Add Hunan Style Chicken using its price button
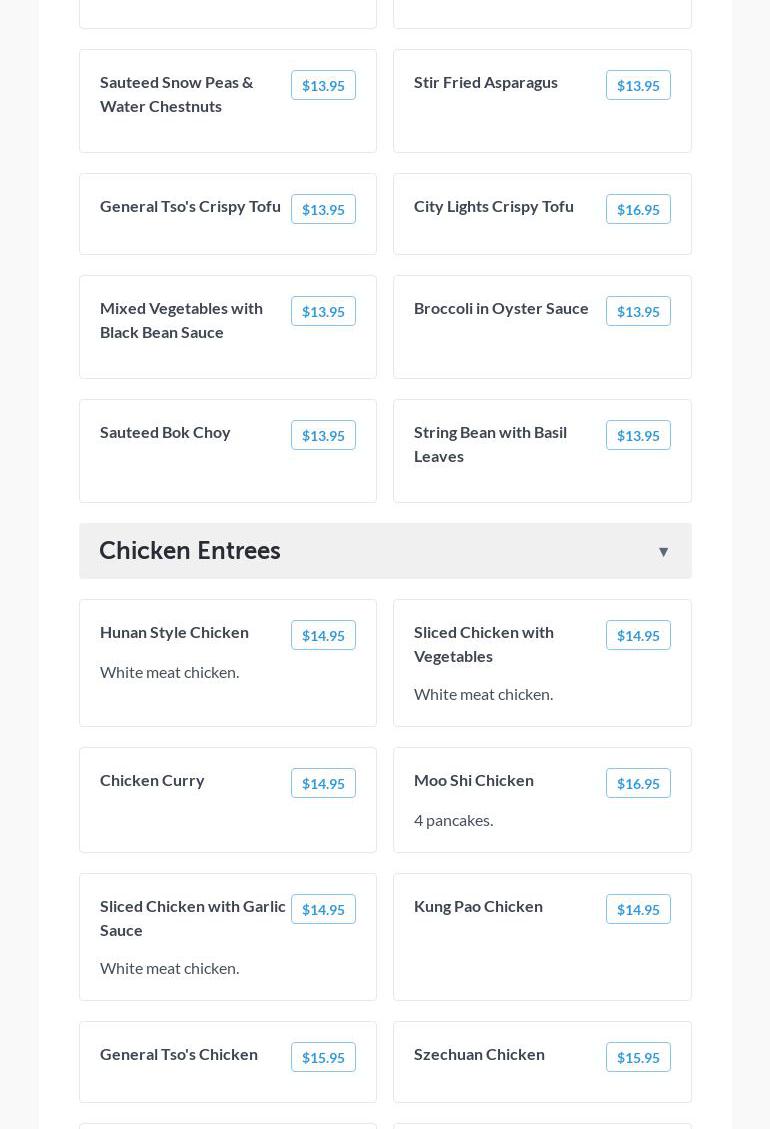 (x=323, y=636)
